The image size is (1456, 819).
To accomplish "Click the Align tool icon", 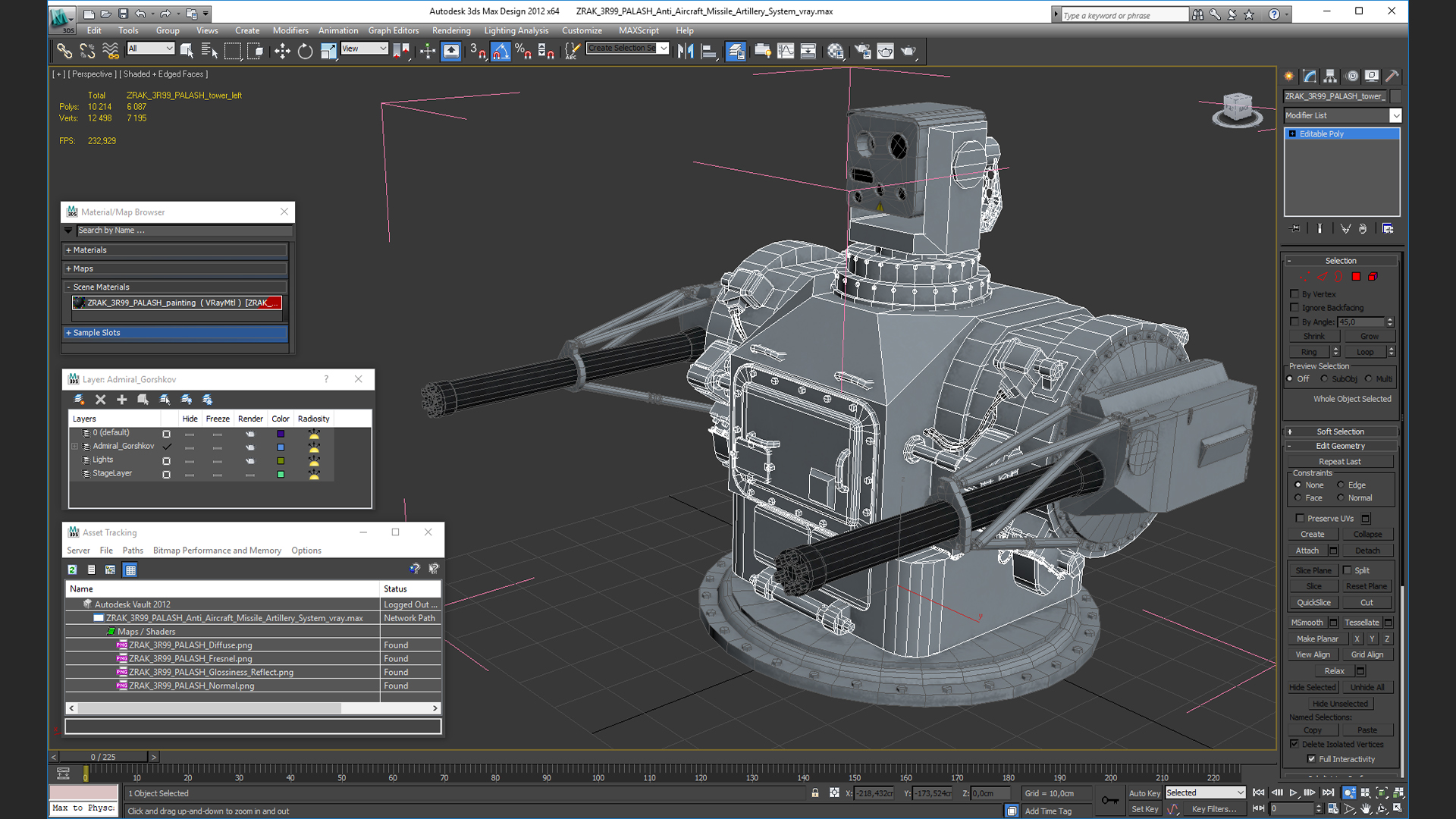I will (x=709, y=51).
